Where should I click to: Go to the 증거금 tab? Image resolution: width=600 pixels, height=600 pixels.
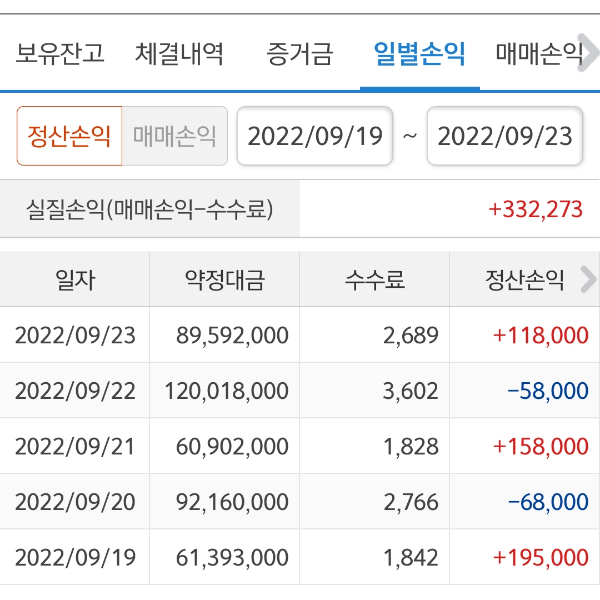point(300,53)
